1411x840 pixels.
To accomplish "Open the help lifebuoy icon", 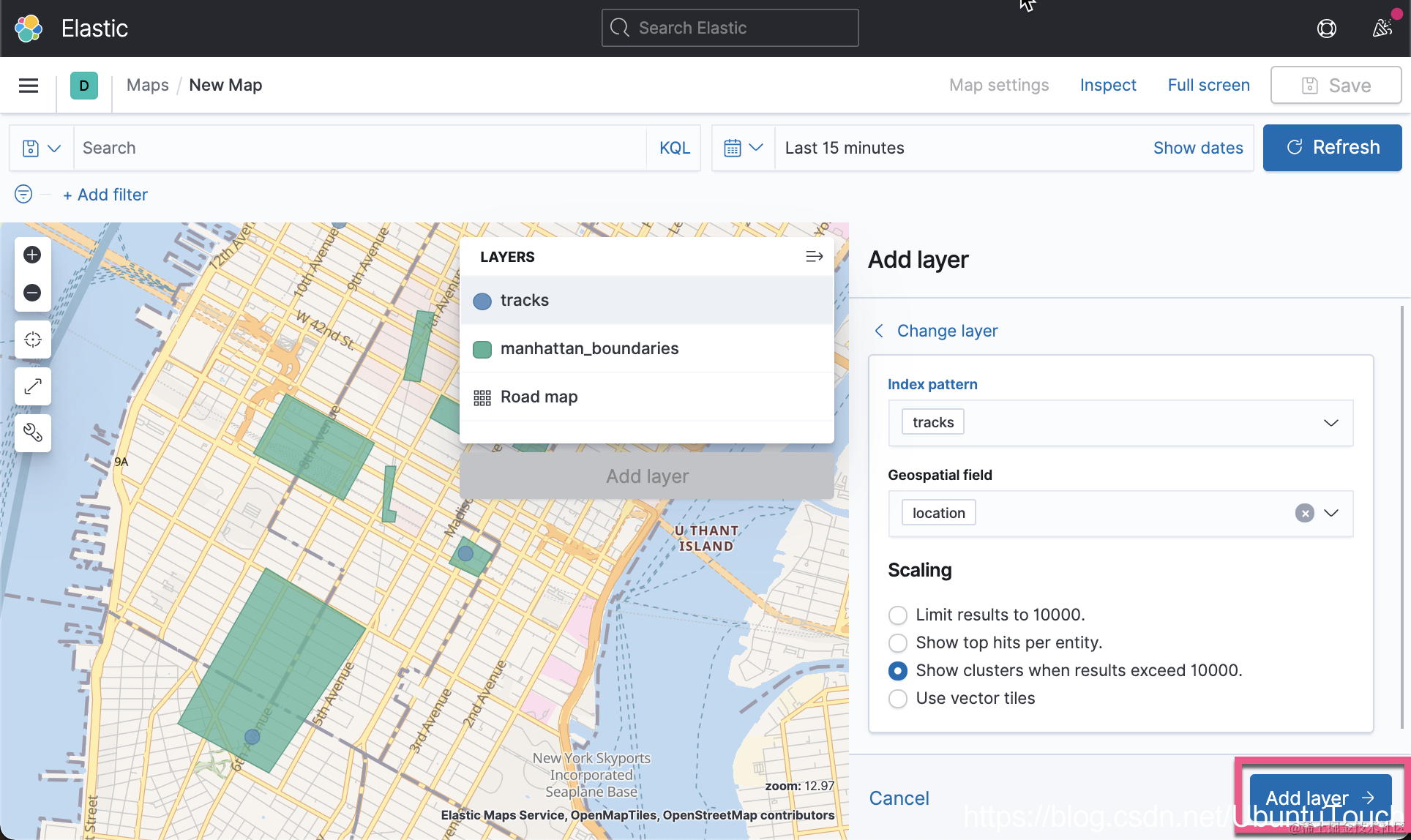I will coord(1326,29).
